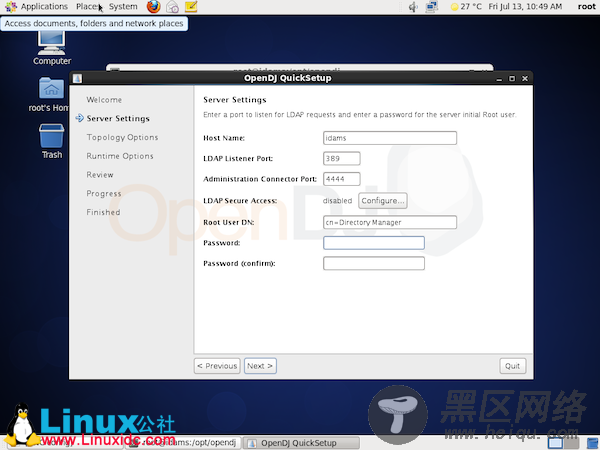Click the Administration Connector Port field
600x450 pixels.
pyautogui.click(x=342, y=179)
